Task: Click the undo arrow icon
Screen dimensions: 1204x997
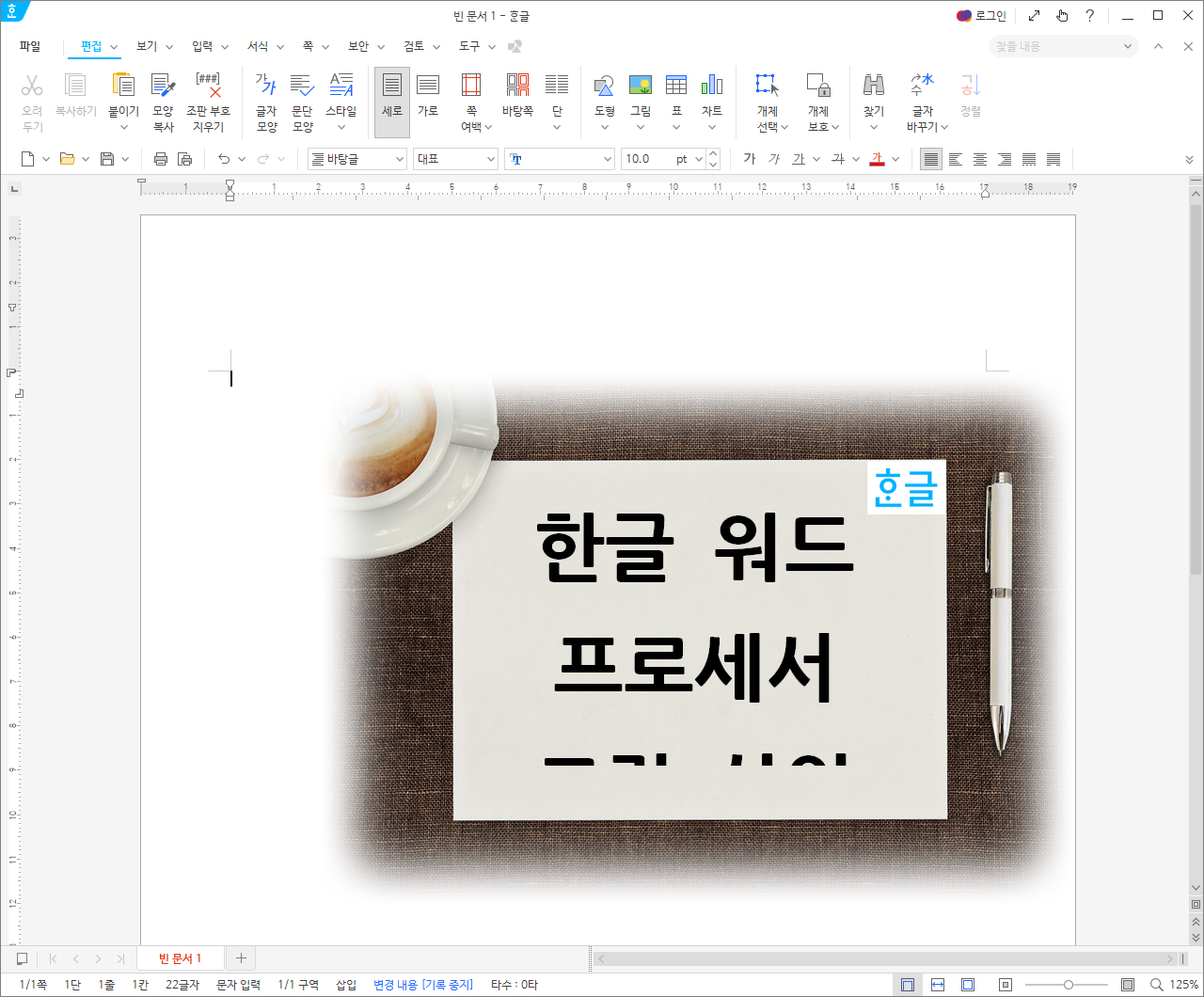Action: [224, 159]
